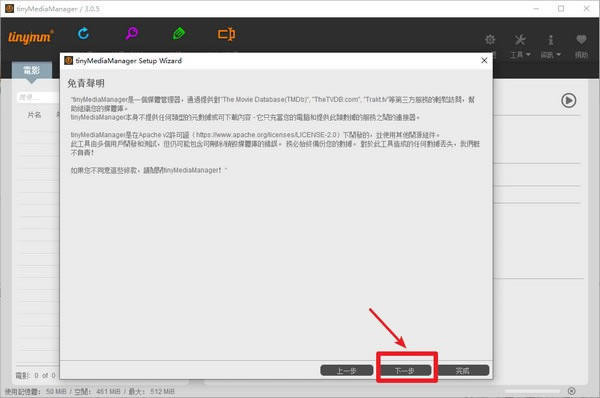
Task: Click the heart donate icon
Action: 581,39
